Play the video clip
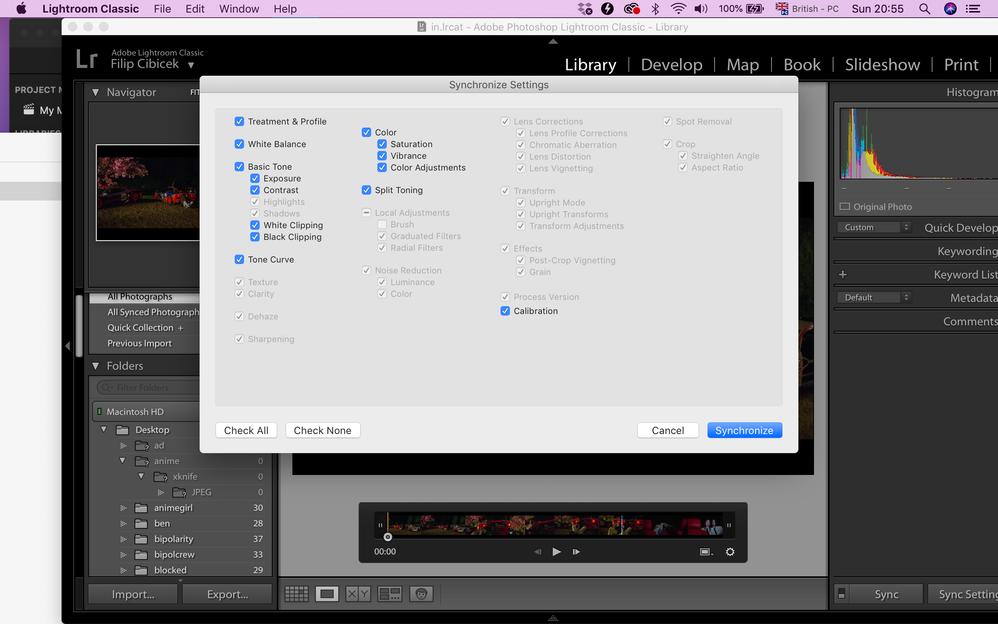Viewport: 998px width, 624px height. pyautogui.click(x=557, y=552)
